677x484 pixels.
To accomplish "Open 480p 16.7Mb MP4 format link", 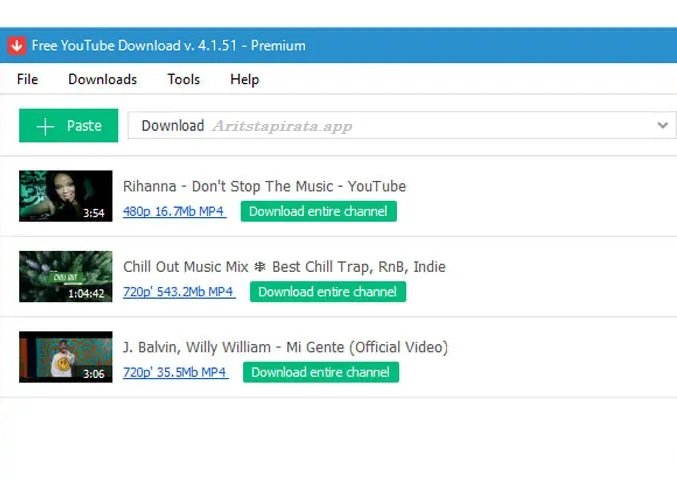I will click(x=174, y=212).
